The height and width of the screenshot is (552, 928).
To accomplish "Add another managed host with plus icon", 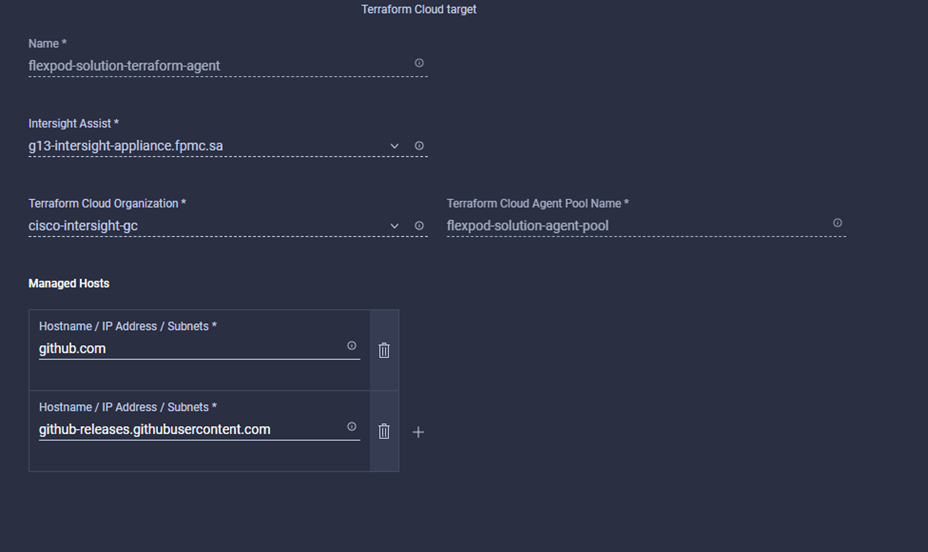I will (418, 432).
